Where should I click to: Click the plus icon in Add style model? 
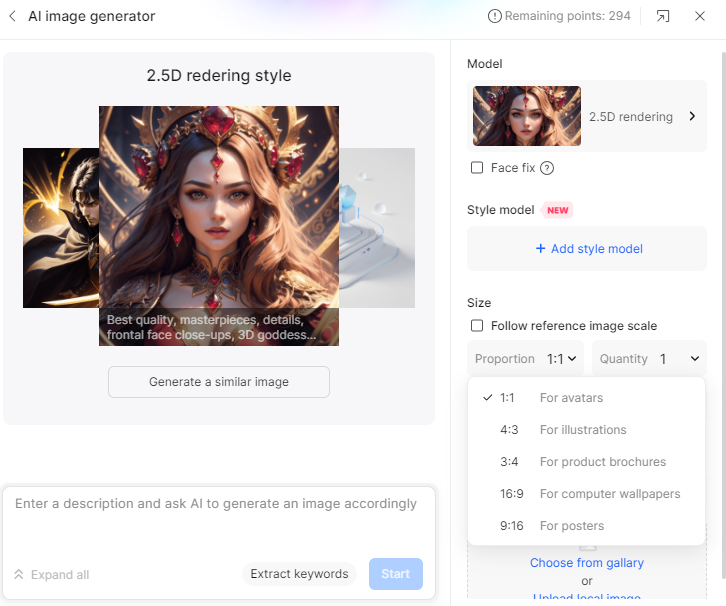pyautogui.click(x=540, y=249)
